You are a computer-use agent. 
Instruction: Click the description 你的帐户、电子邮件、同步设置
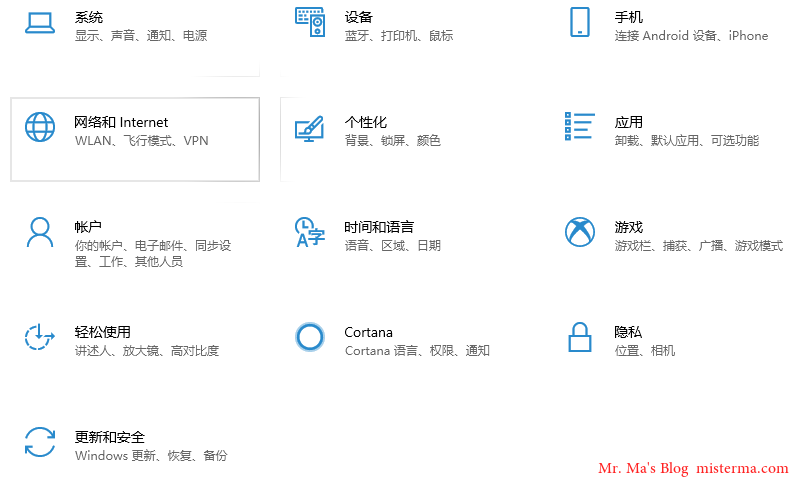pos(153,254)
